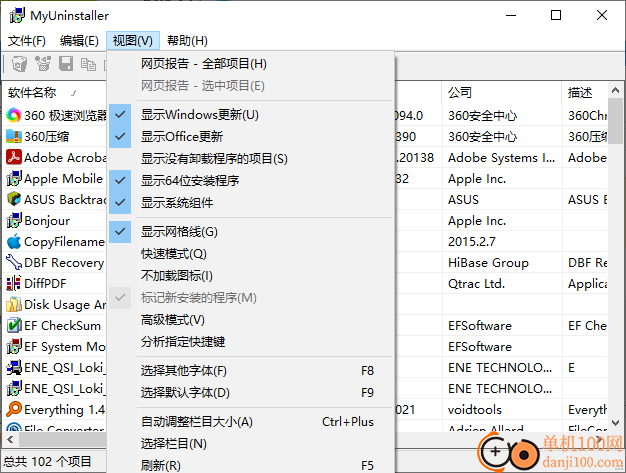Screen dimensions: 626x473
Task: Click the Disk Usage Analyzer folder icon
Action: [14, 305]
